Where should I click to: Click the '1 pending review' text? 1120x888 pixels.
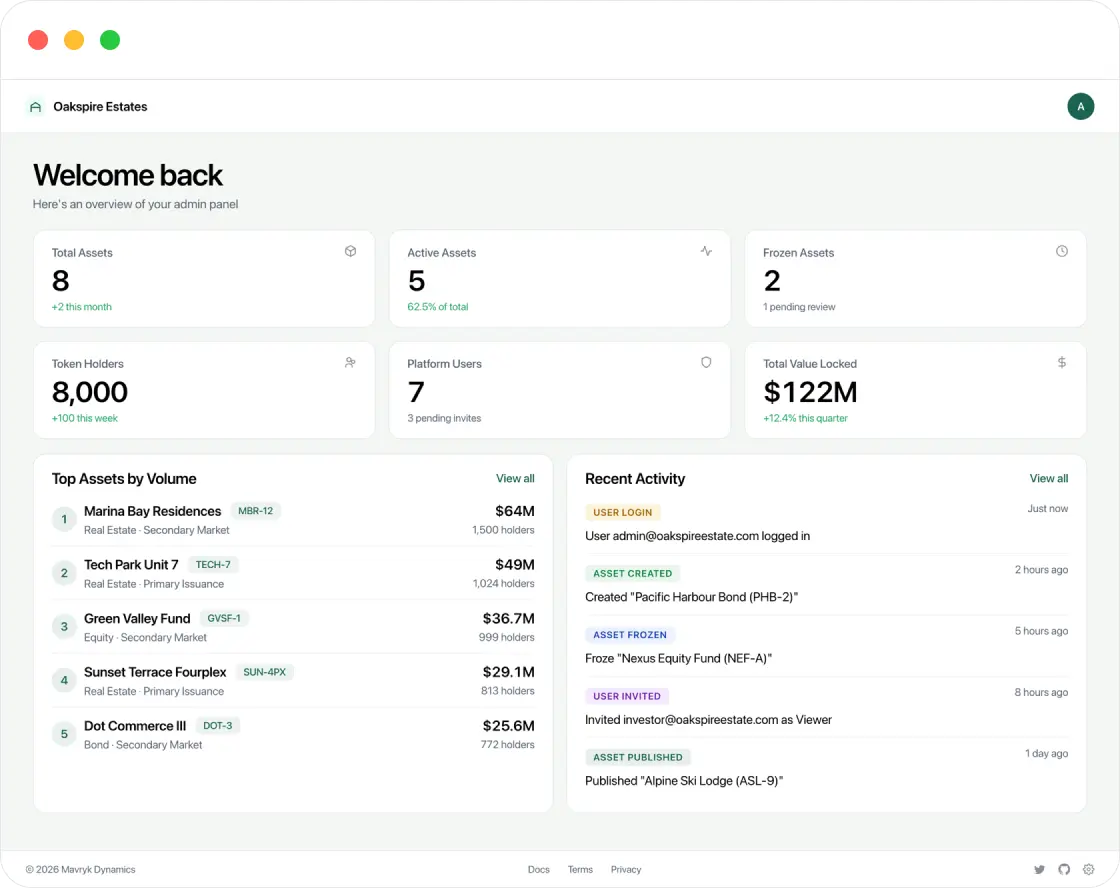799,306
